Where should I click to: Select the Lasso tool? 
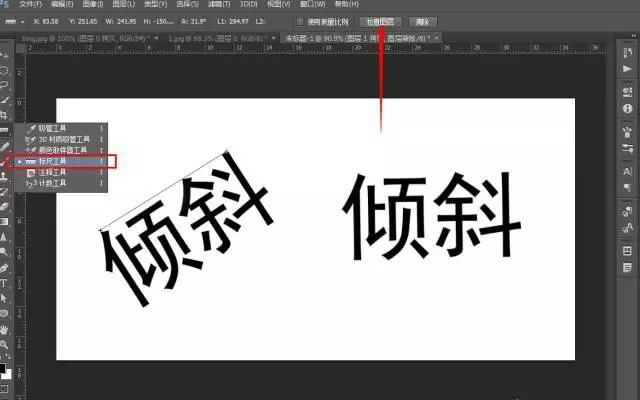coord(4,85)
